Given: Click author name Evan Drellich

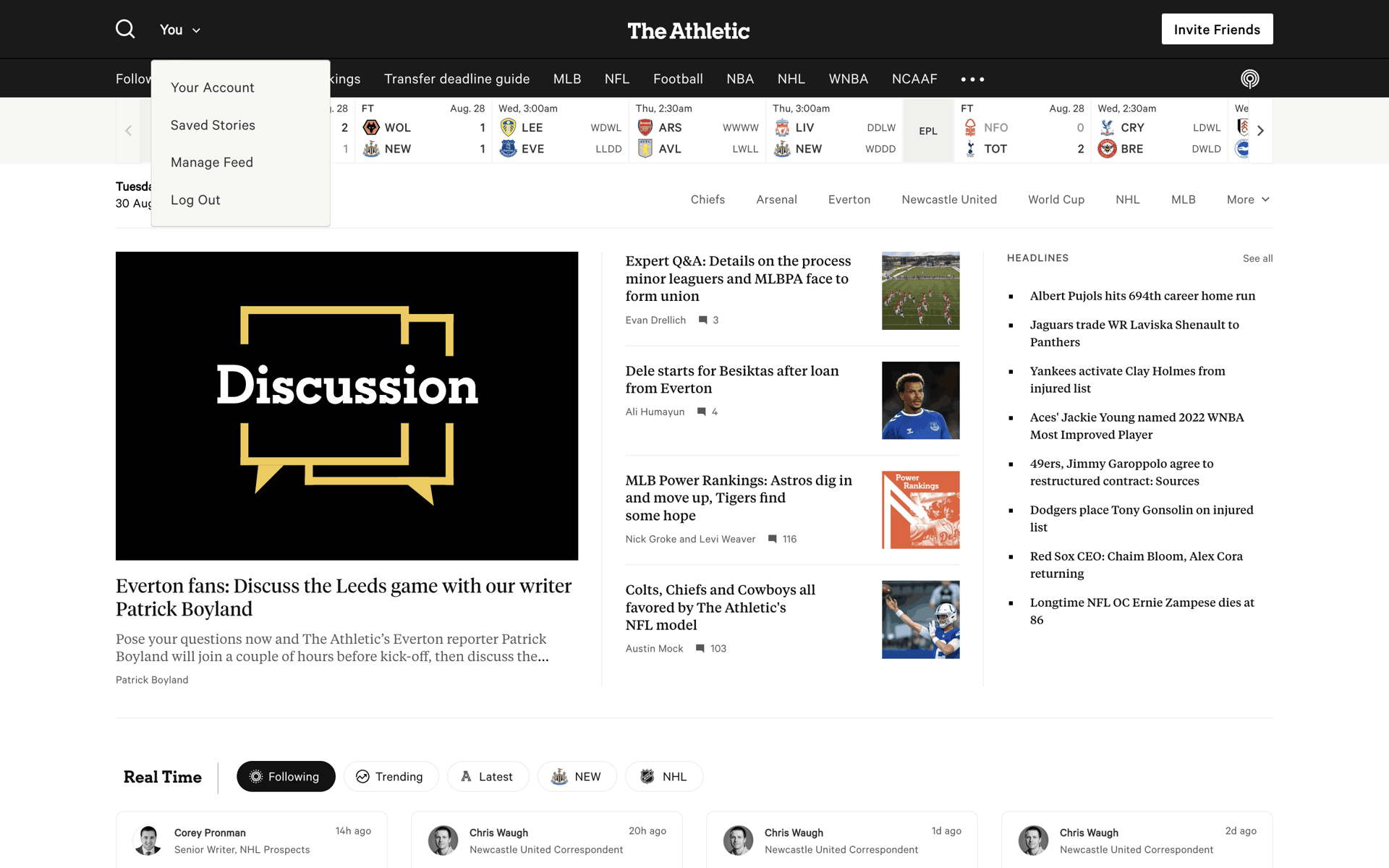Looking at the screenshot, I should pyautogui.click(x=655, y=320).
